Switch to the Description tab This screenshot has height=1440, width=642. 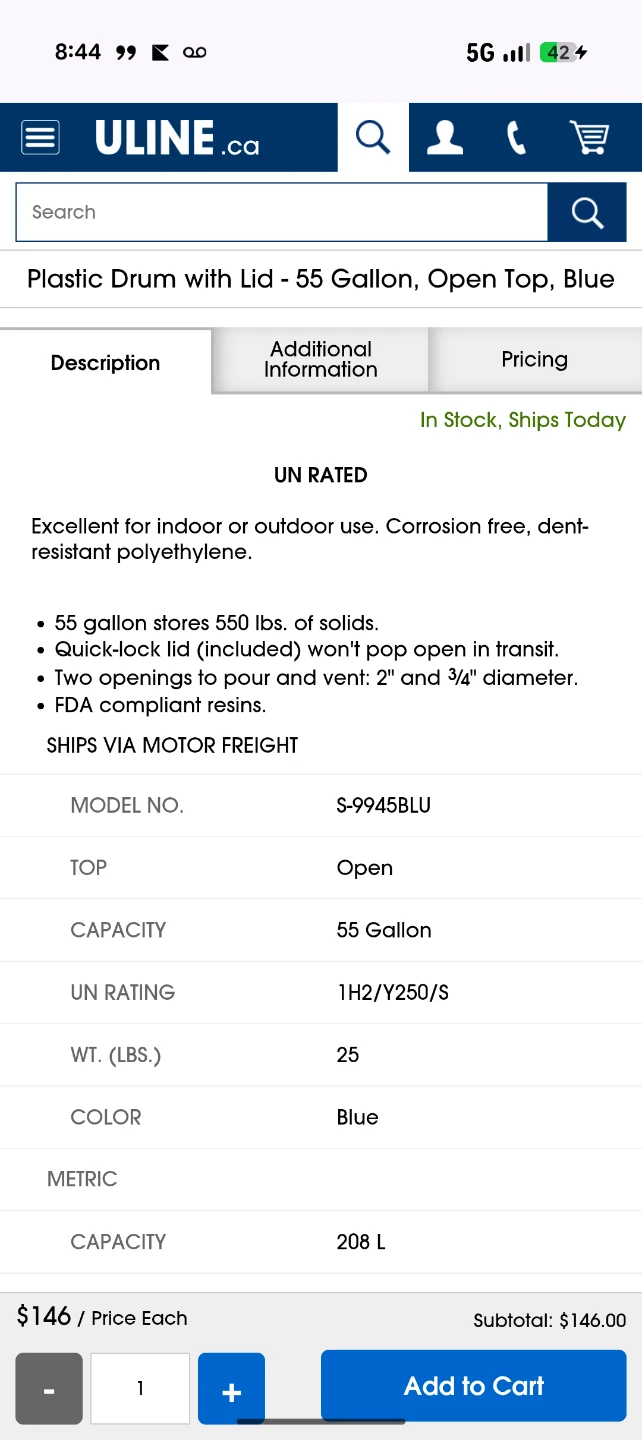[106, 362]
